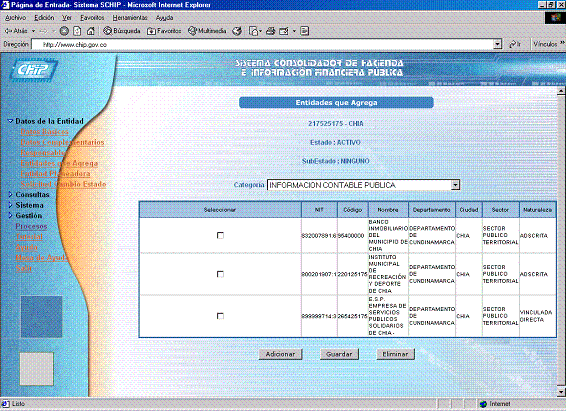Open the Búsqueda search tool
The height and width of the screenshot is (411, 566).
122,31
